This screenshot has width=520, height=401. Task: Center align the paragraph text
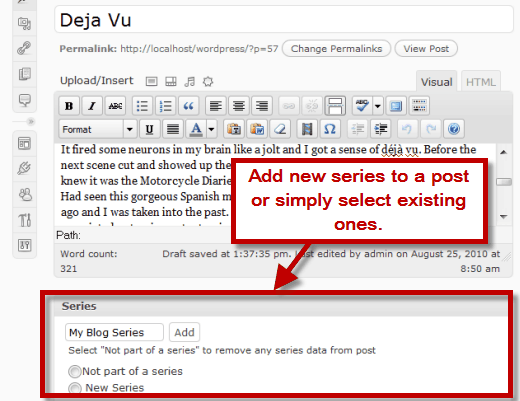(239, 106)
